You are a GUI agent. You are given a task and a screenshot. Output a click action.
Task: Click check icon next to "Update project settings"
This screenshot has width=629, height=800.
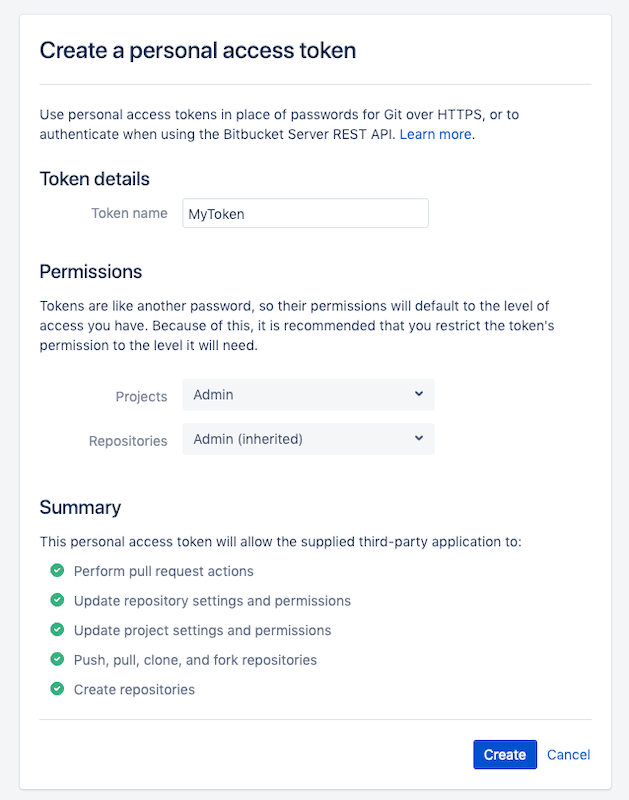point(57,630)
